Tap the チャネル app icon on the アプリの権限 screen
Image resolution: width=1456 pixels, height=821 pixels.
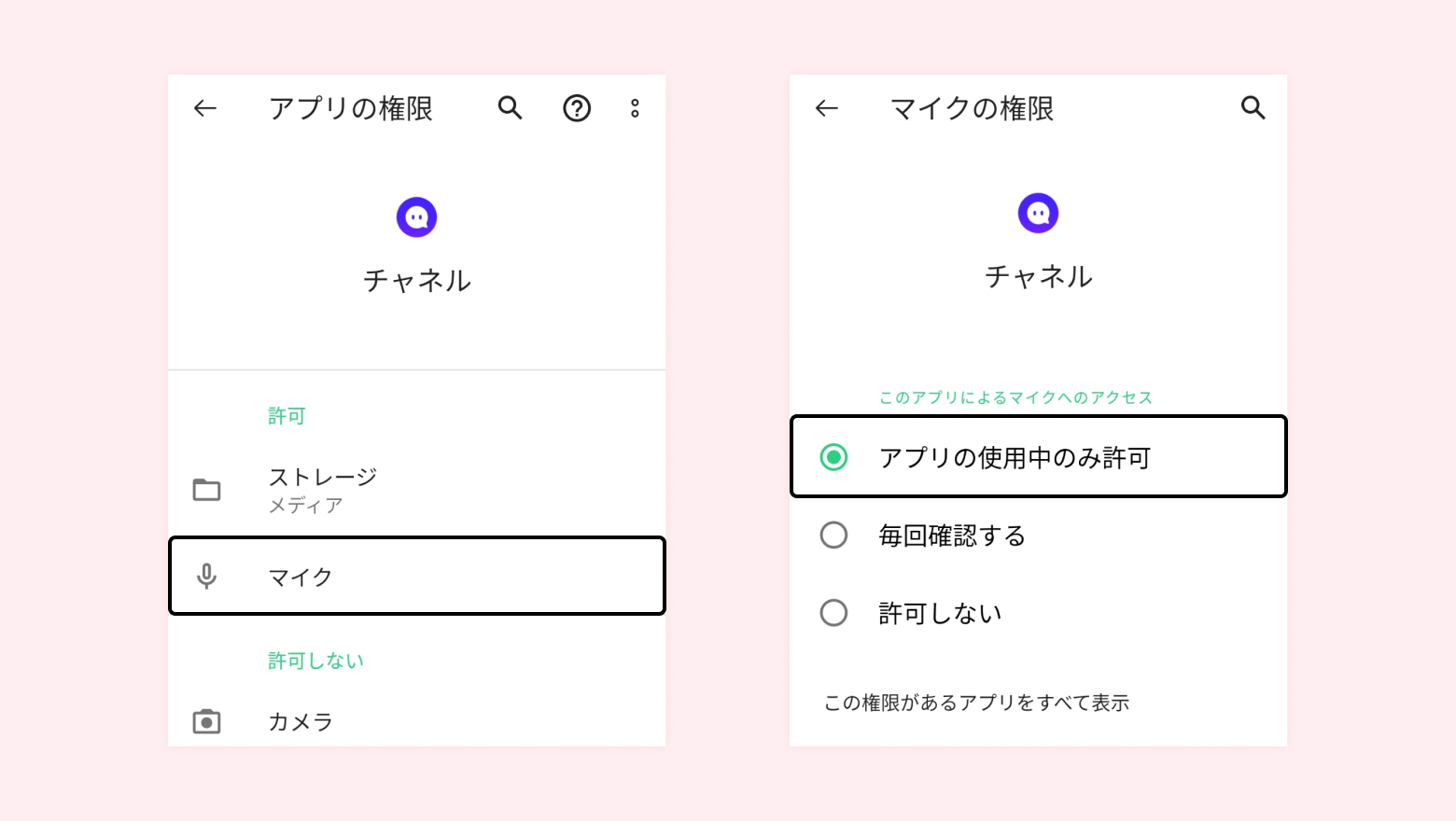click(416, 217)
